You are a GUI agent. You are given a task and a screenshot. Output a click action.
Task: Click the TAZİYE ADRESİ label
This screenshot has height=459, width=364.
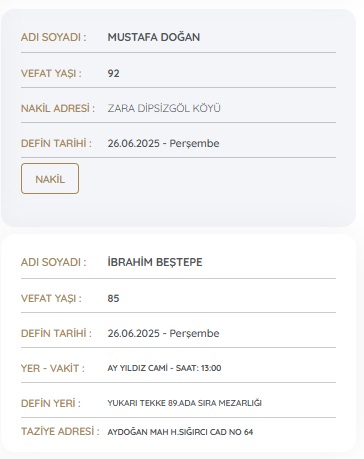[60, 431]
